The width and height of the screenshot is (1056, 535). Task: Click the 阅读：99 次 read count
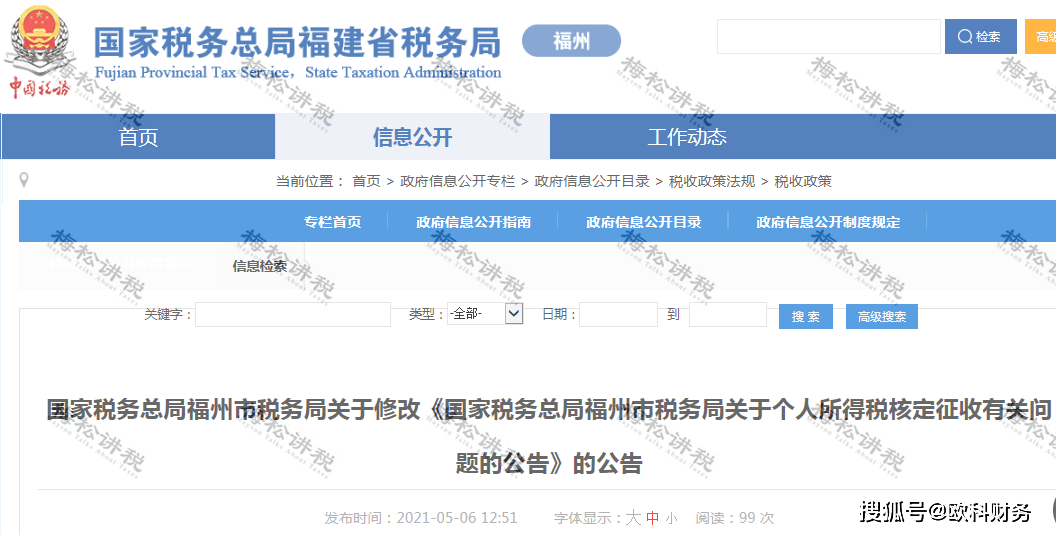(x=735, y=518)
